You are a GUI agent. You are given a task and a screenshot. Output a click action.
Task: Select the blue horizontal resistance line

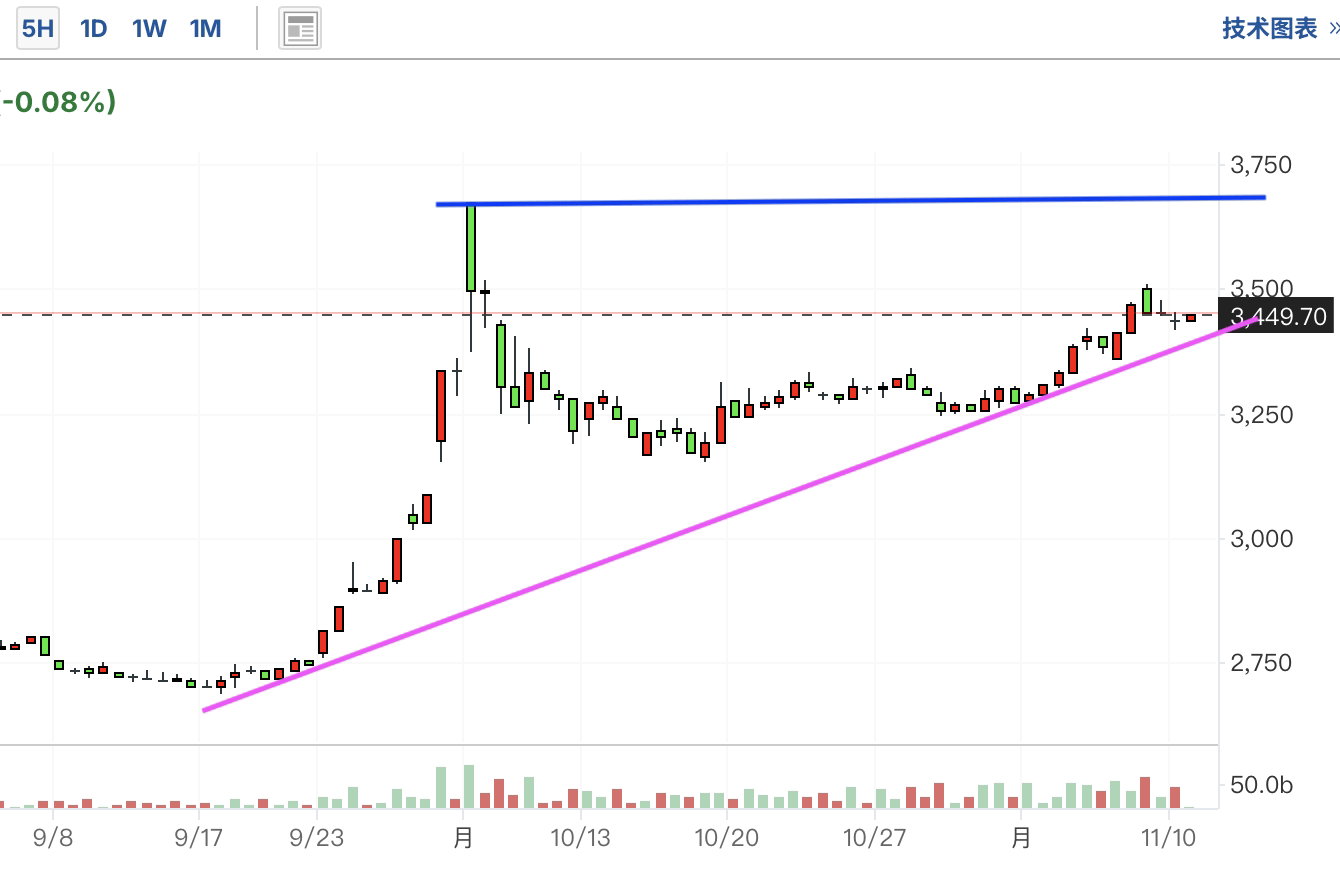pos(851,201)
